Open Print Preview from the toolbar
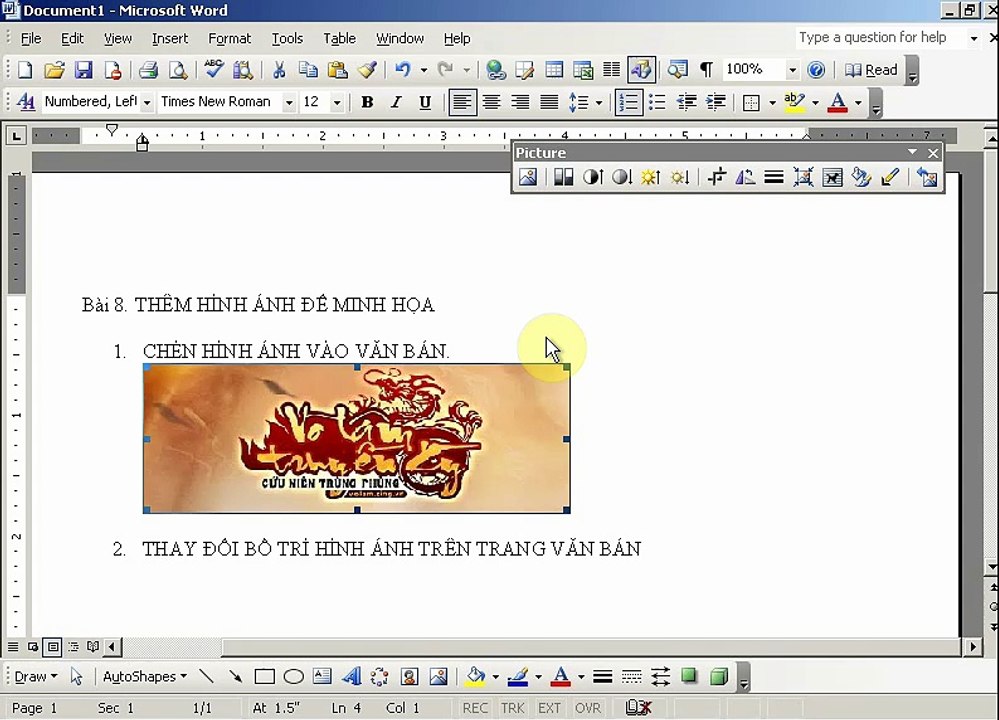The height and width of the screenshot is (720, 999). click(x=178, y=69)
